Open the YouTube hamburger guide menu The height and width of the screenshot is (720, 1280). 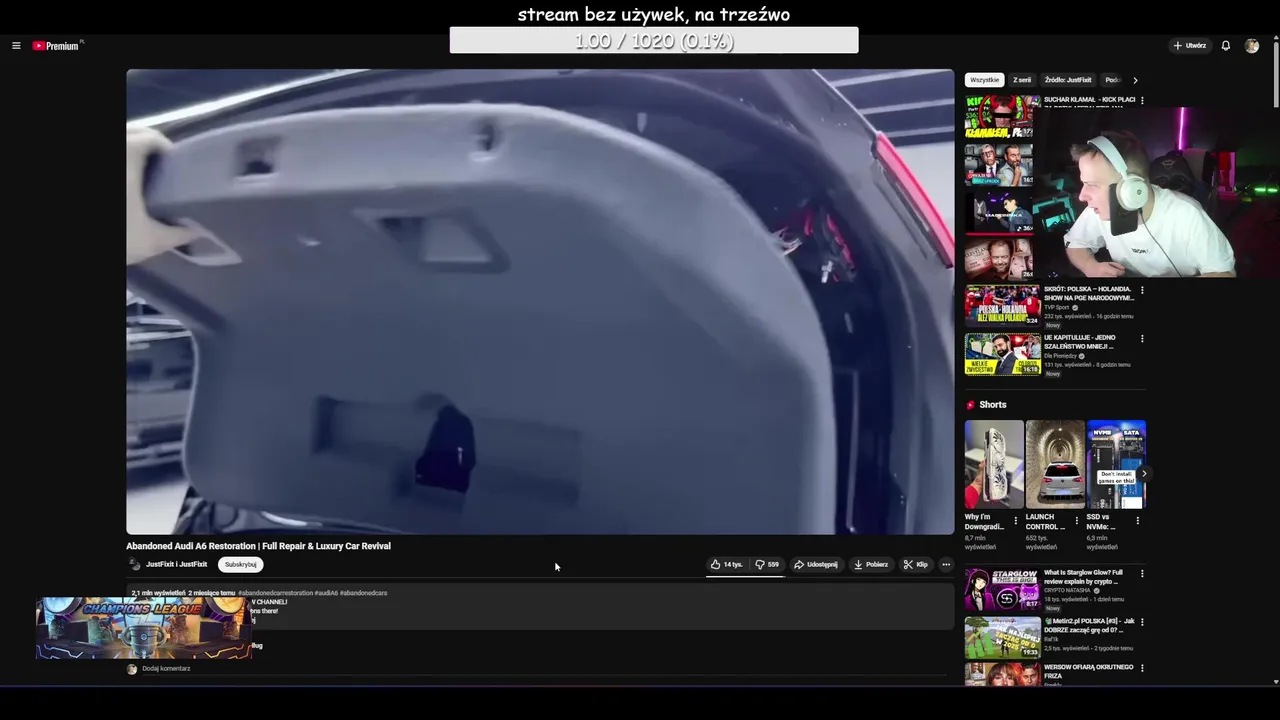click(x=16, y=46)
